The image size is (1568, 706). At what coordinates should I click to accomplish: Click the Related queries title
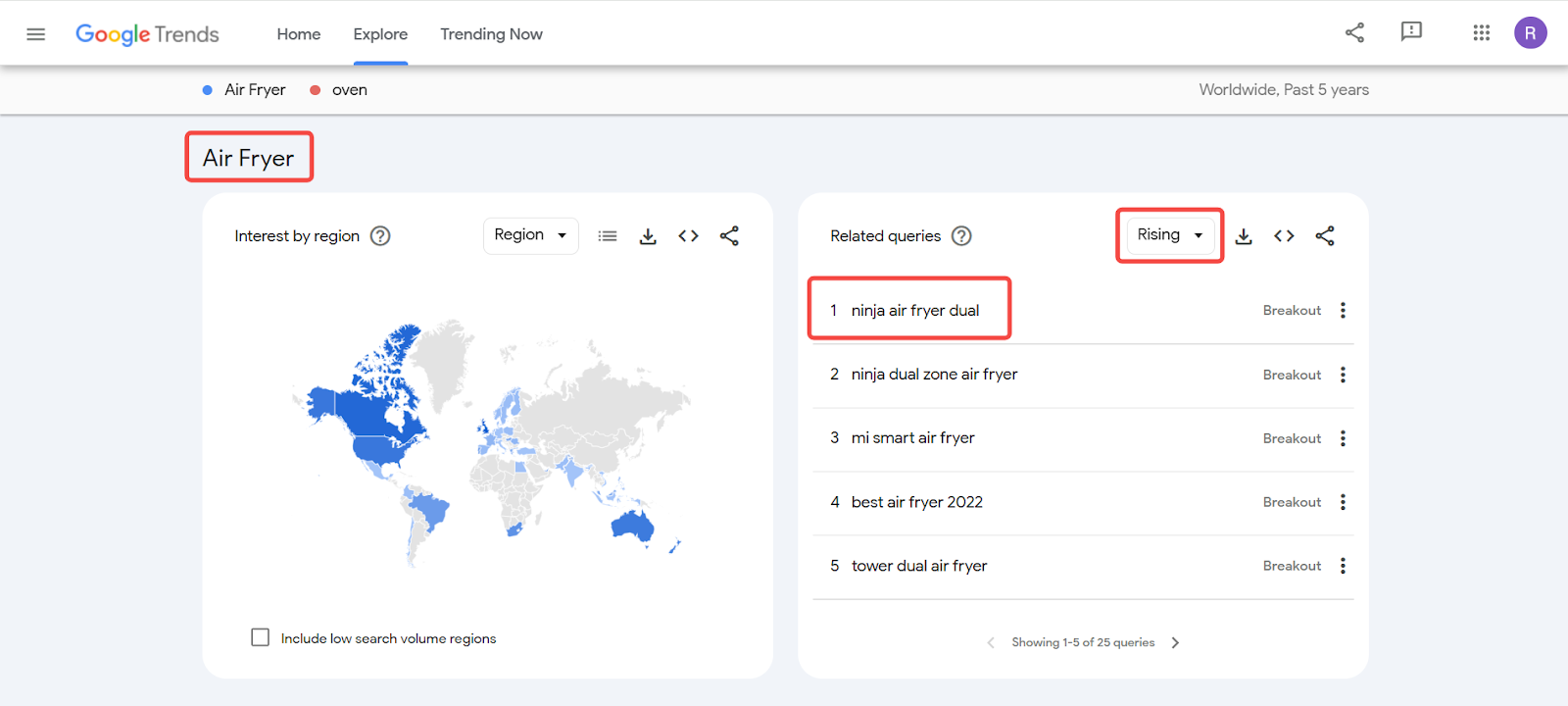coord(885,236)
